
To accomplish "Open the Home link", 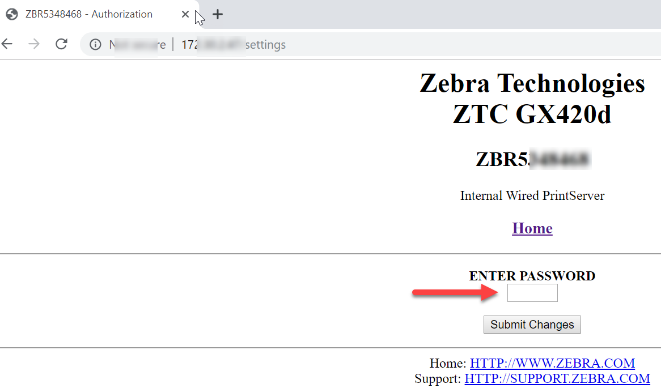I will (x=532, y=228).
